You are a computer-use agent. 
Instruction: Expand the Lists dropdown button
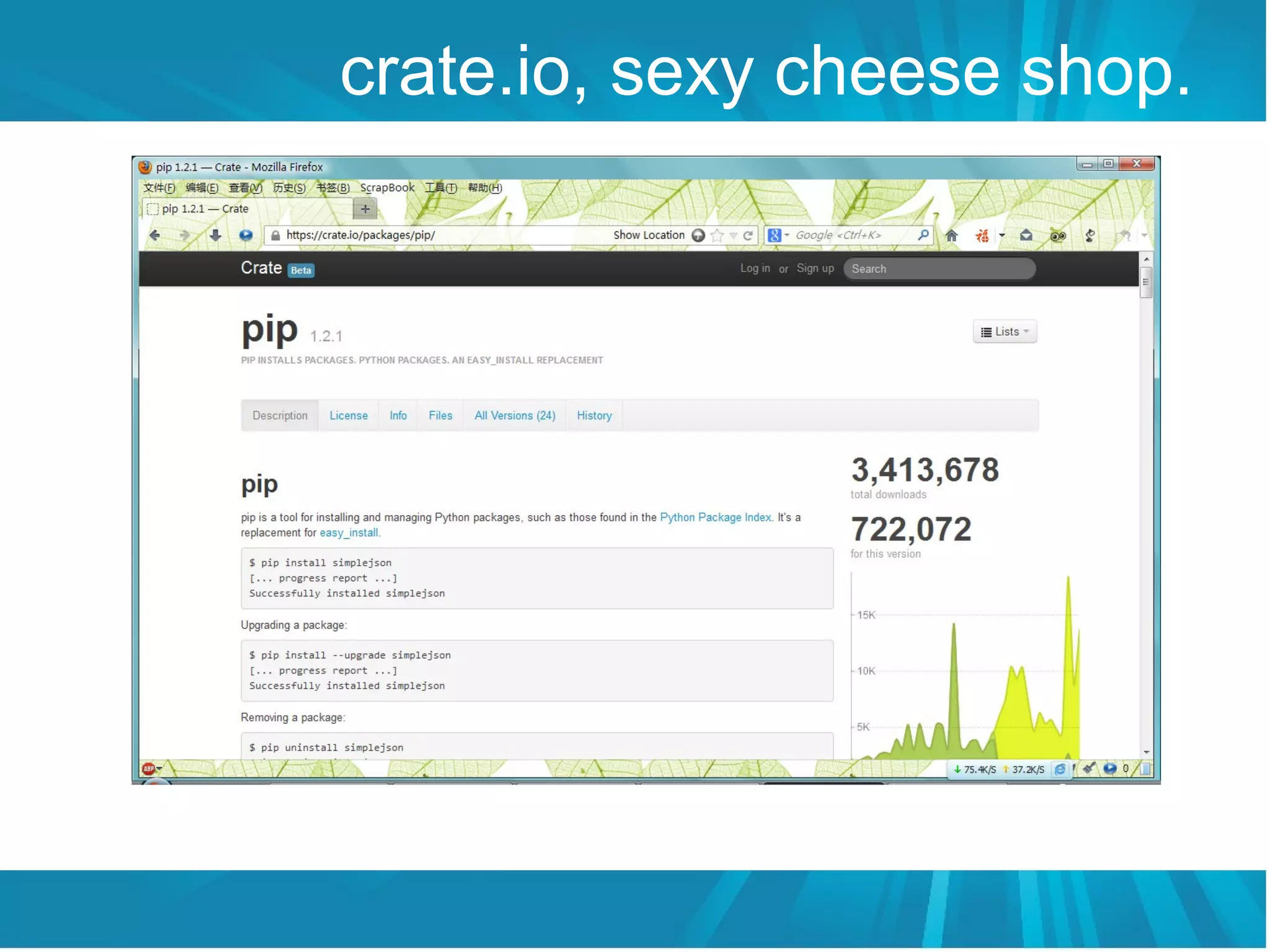(x=1005, y=332)
